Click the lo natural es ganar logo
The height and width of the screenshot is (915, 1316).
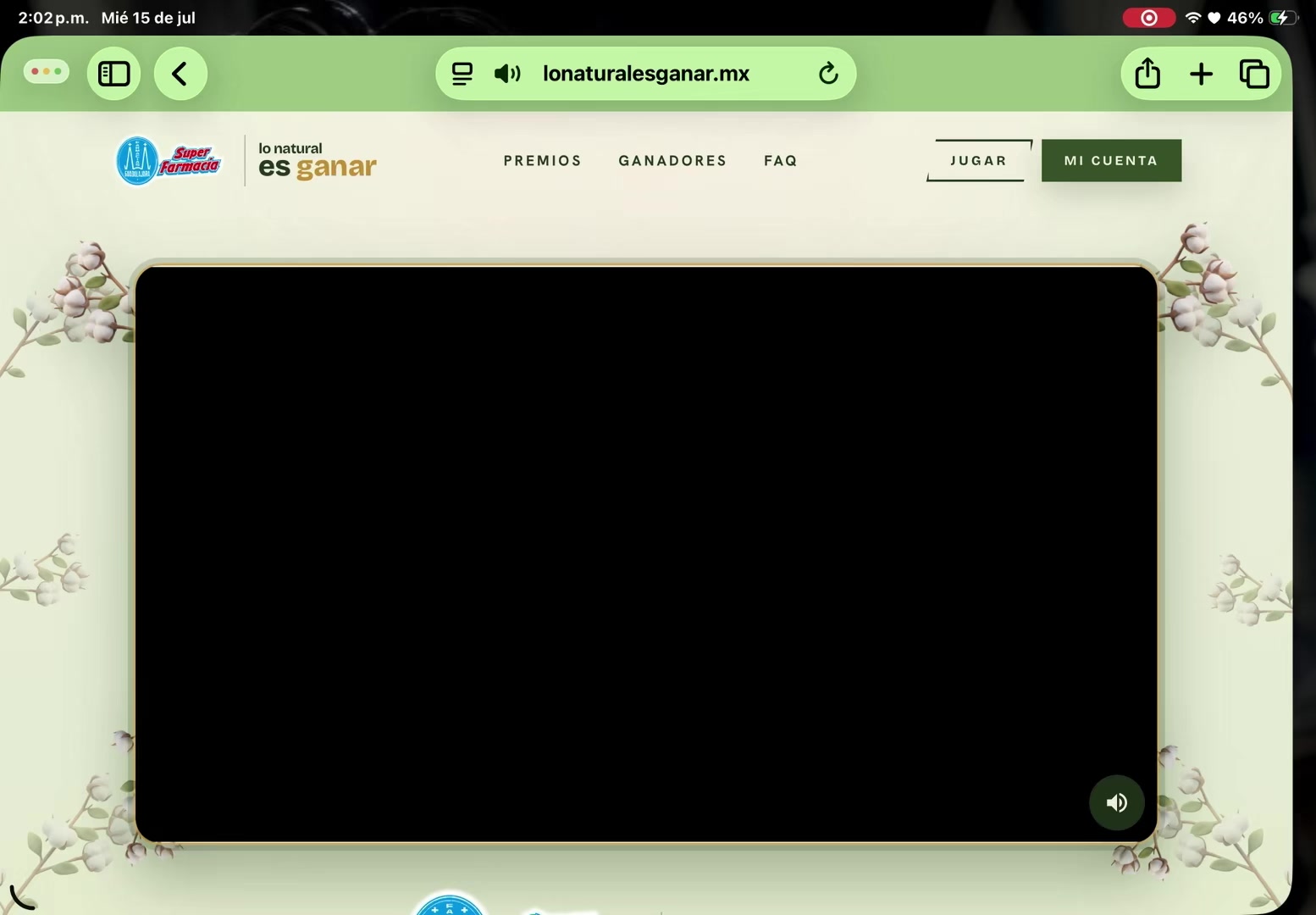317,160
